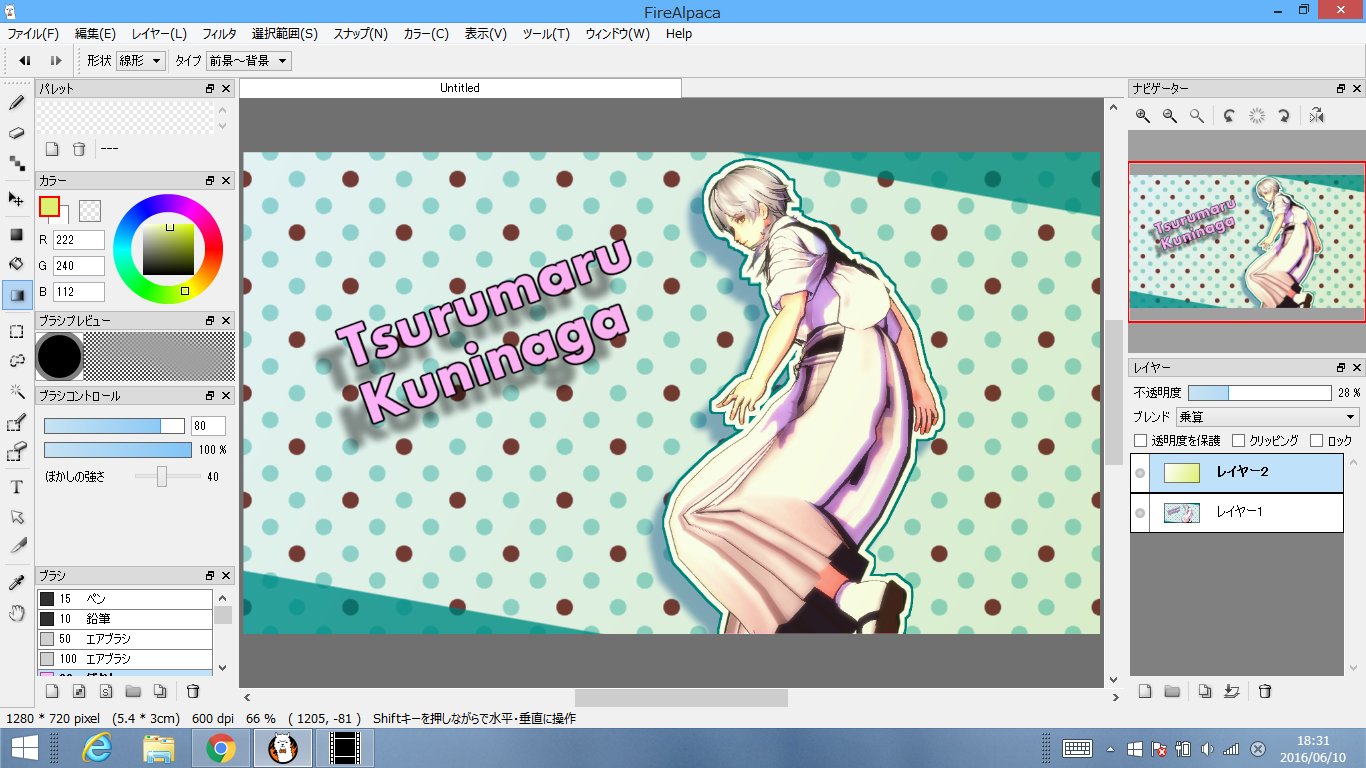Open the 選択範囲(S) menu

[285, 34]
